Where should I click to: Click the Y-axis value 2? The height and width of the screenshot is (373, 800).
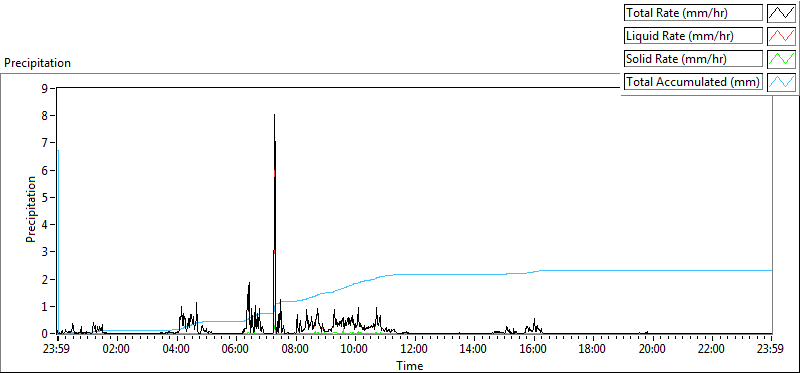[x=45, y=279]
